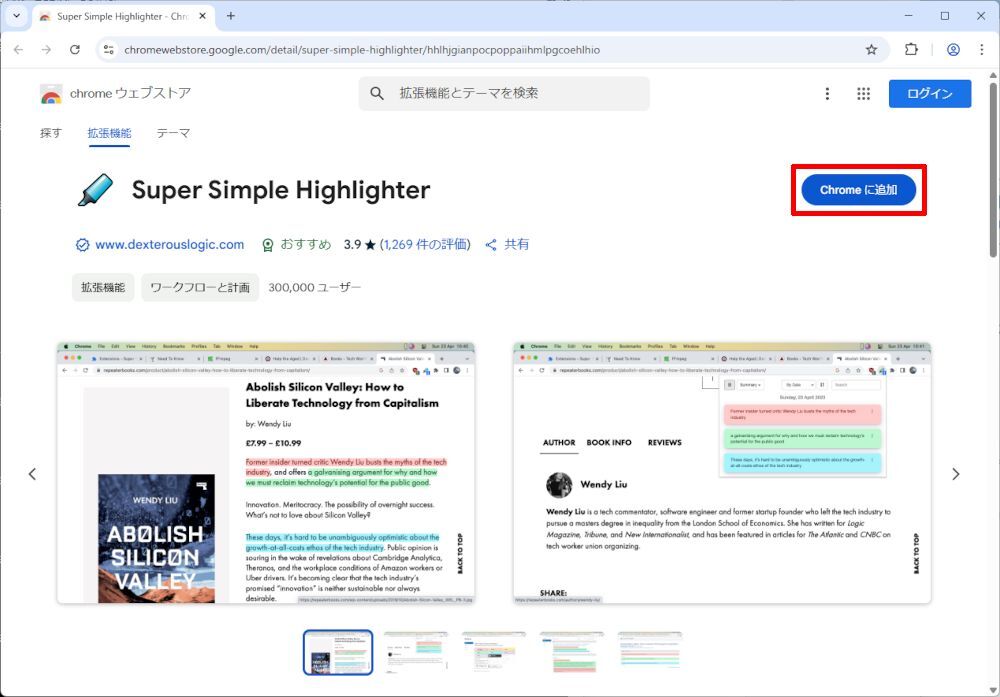The width and height of the screenshot is (1000, 697).
Task: Click the search field for extensions and themes
Action: [x=504, y=94]
